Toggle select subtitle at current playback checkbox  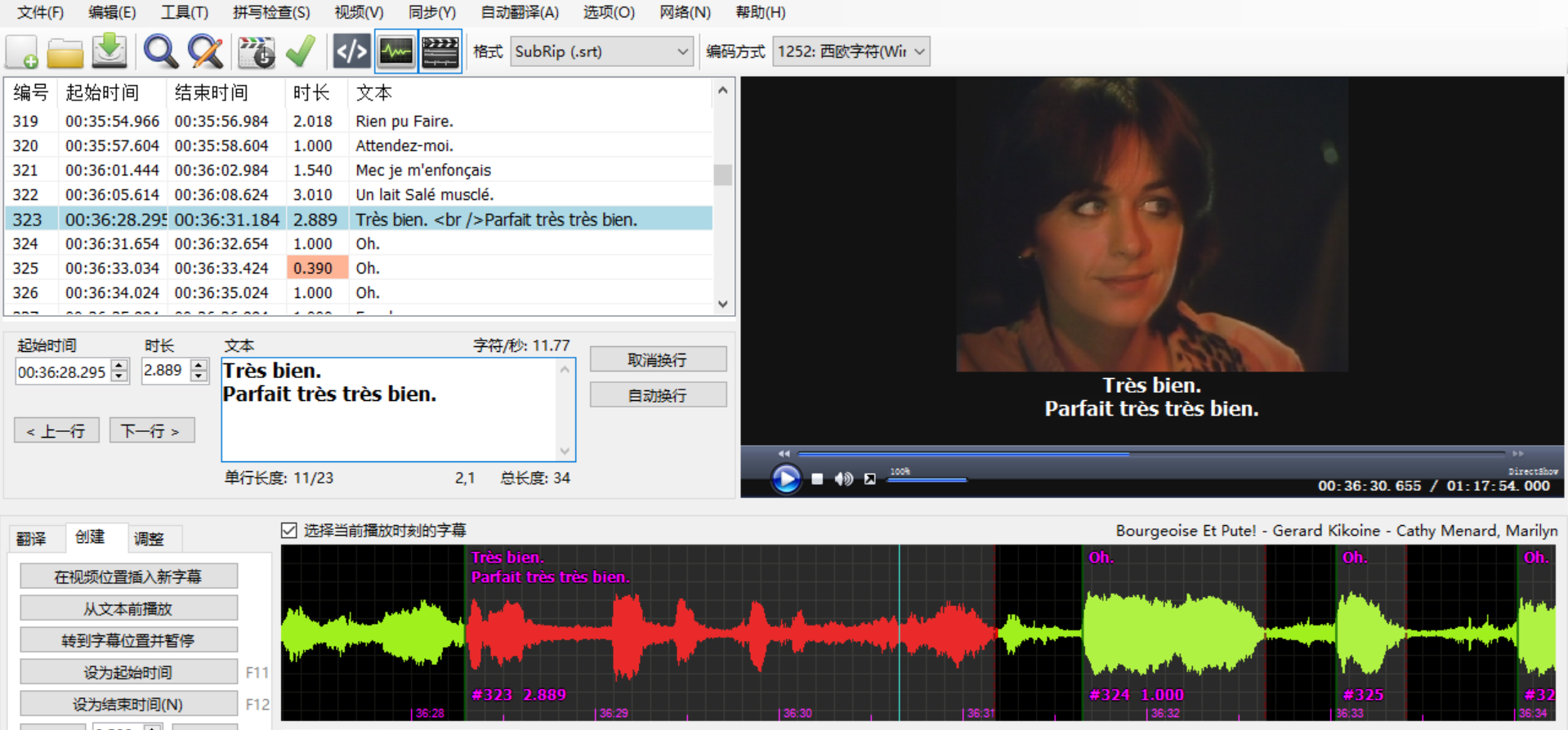point(289,530)
